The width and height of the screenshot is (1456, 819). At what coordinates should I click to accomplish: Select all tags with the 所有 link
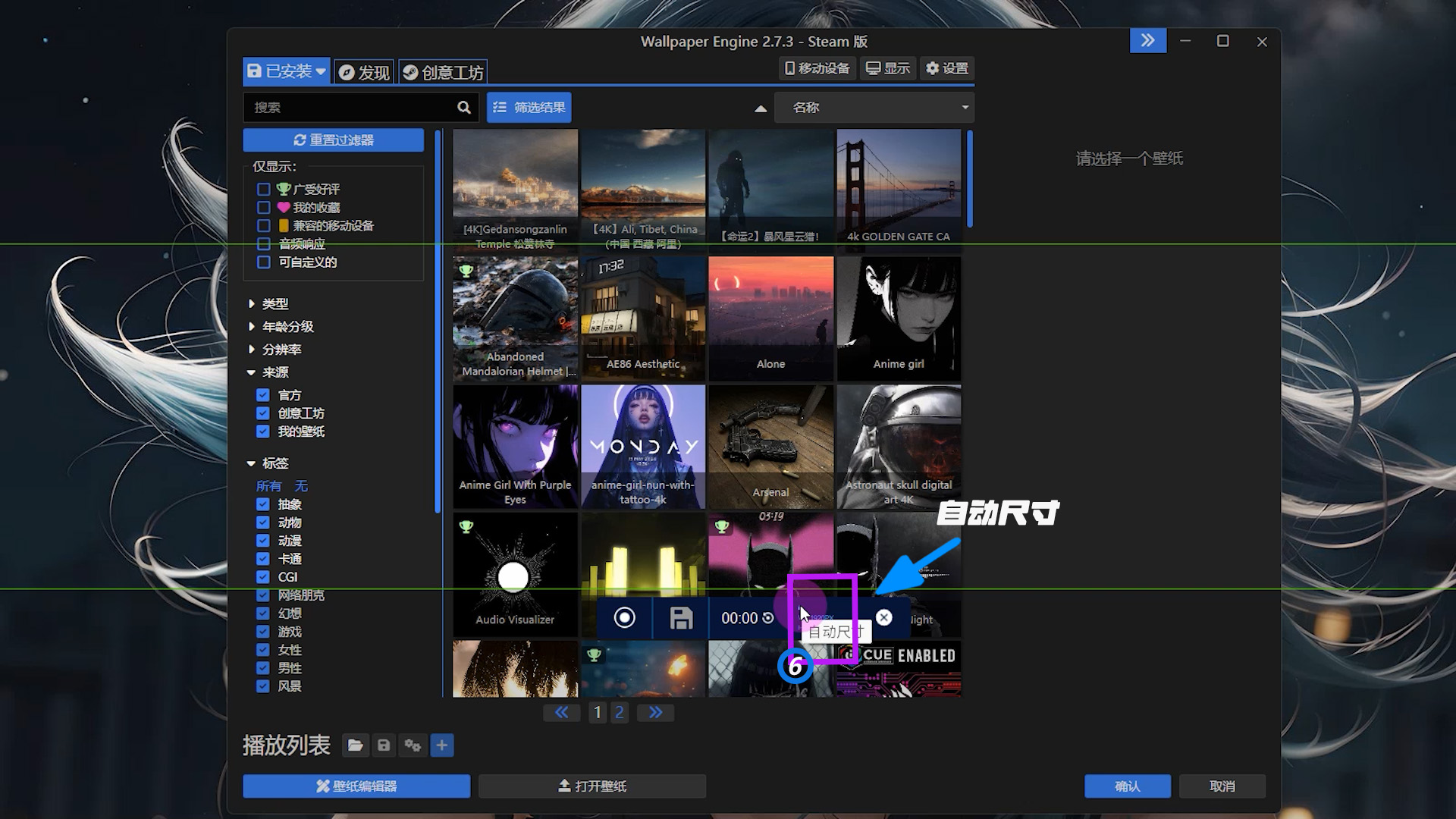(268, 486)
